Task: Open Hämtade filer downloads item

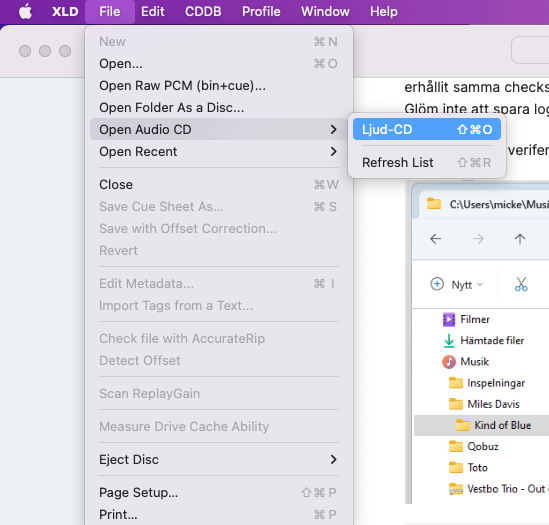Action: (x=484, y=340)
